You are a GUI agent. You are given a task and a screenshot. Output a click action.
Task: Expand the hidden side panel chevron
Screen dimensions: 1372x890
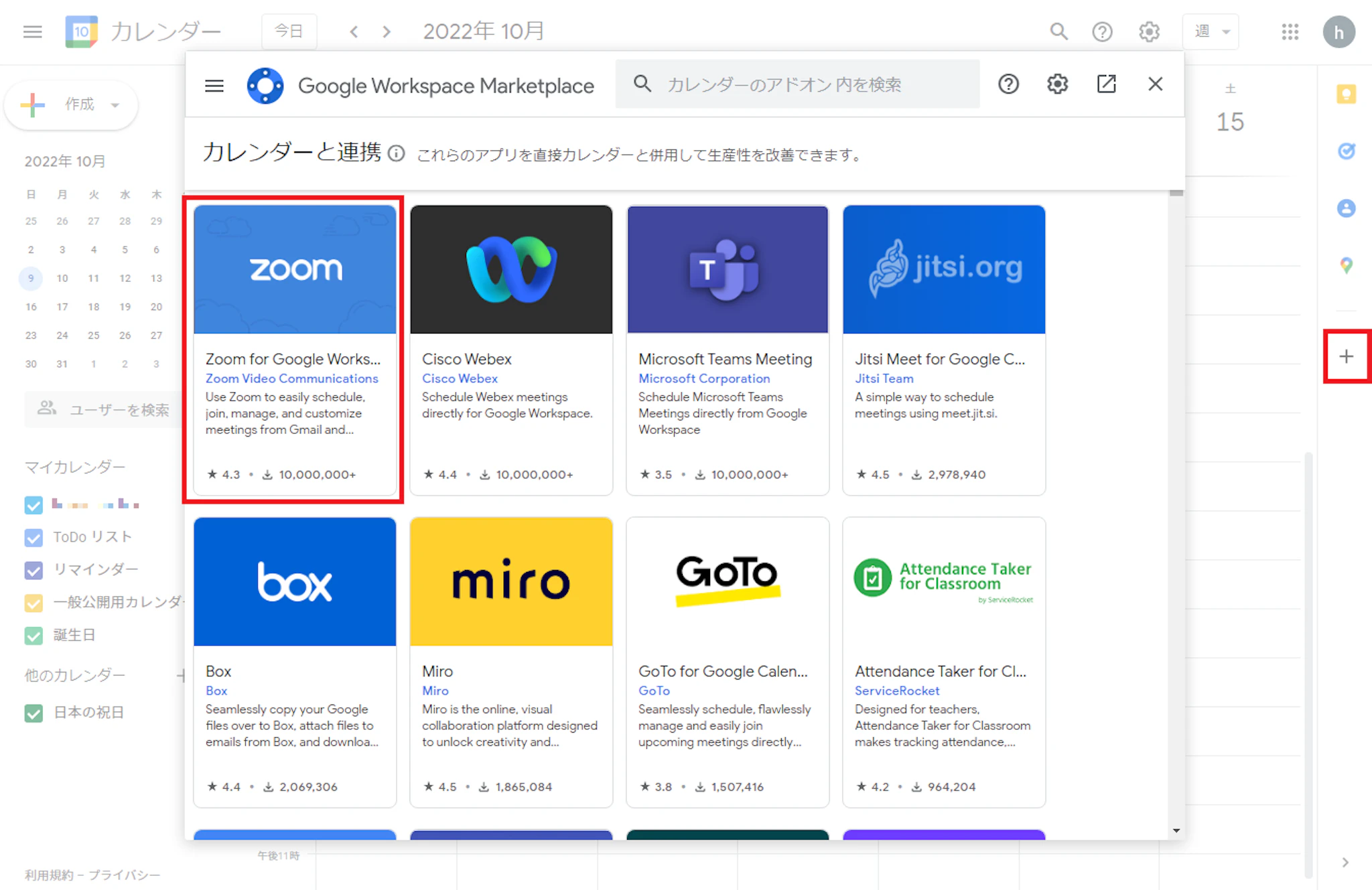click(1345, 863)
